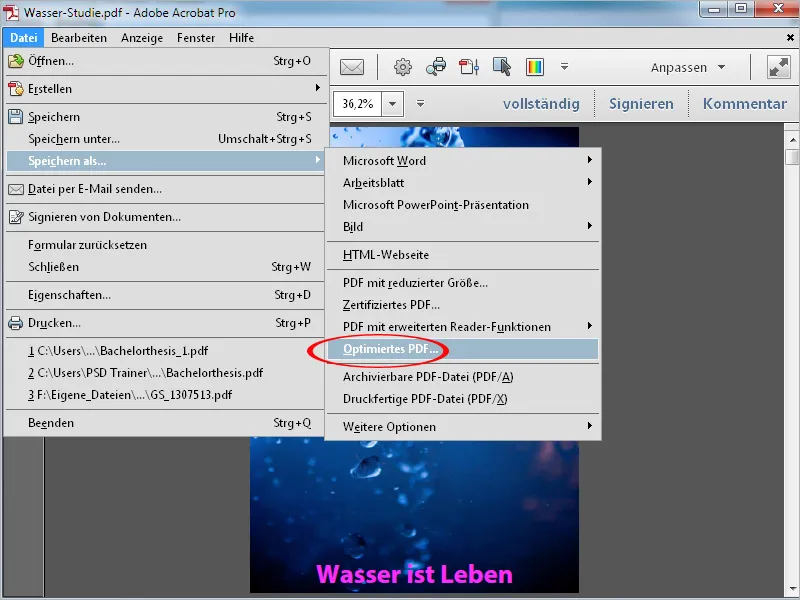Open the vollständig tools pane
800x600 pixels.
pyautogui.click(x=541, y=104)
